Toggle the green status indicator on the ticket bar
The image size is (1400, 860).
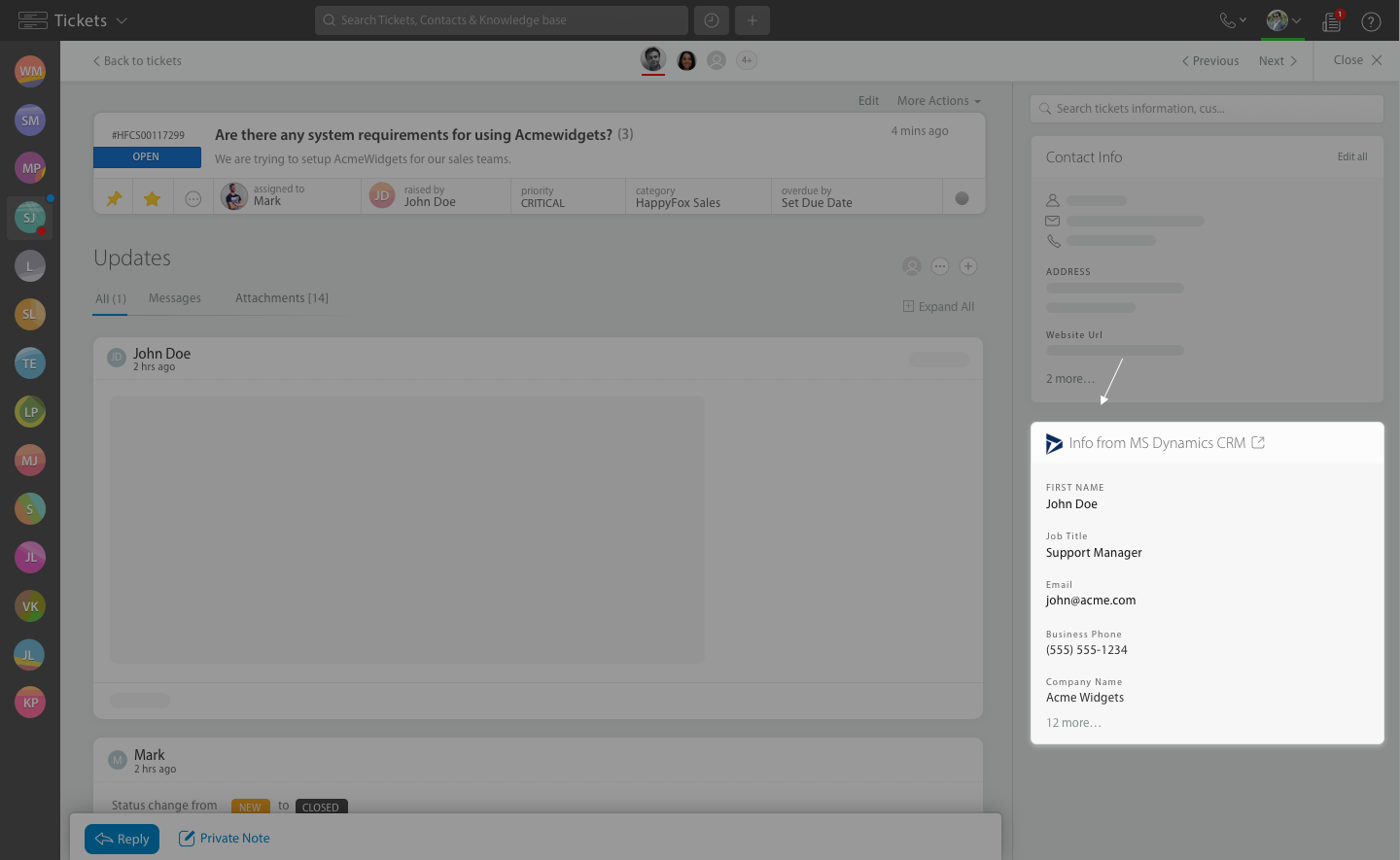pyautogui.click(x=962, y=196)
